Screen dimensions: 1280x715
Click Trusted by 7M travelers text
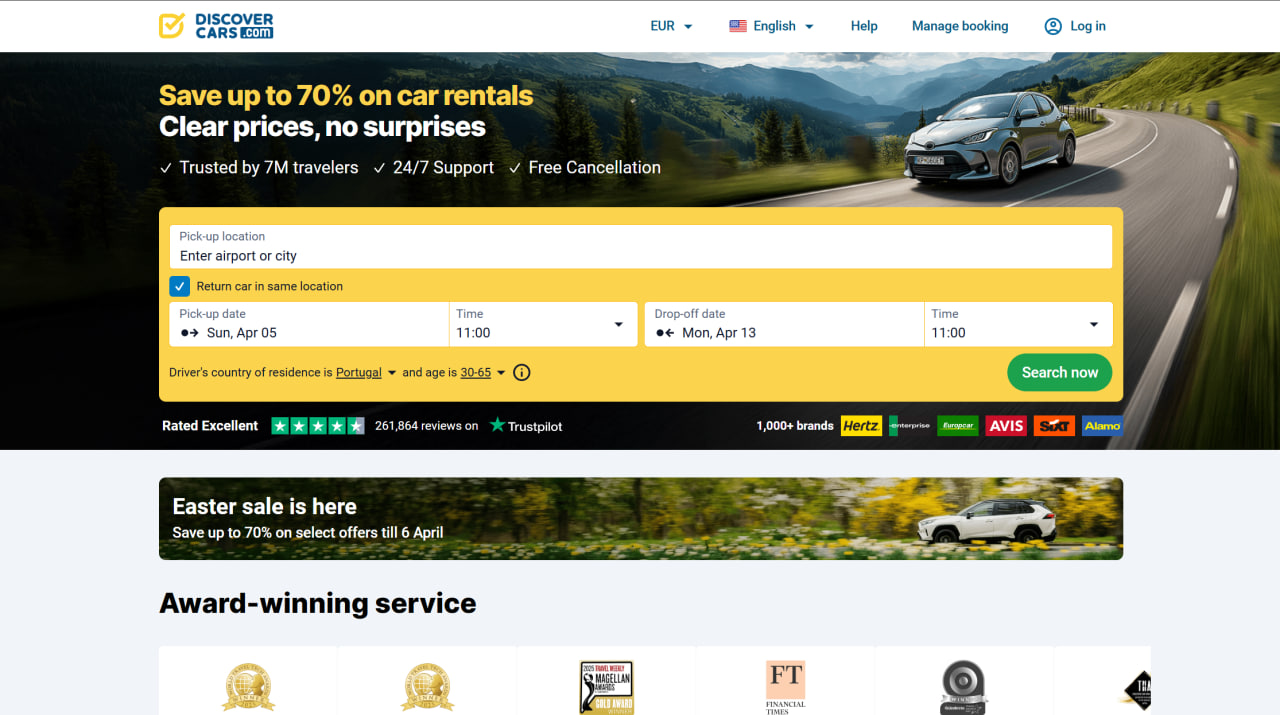(x=268, y=168)
